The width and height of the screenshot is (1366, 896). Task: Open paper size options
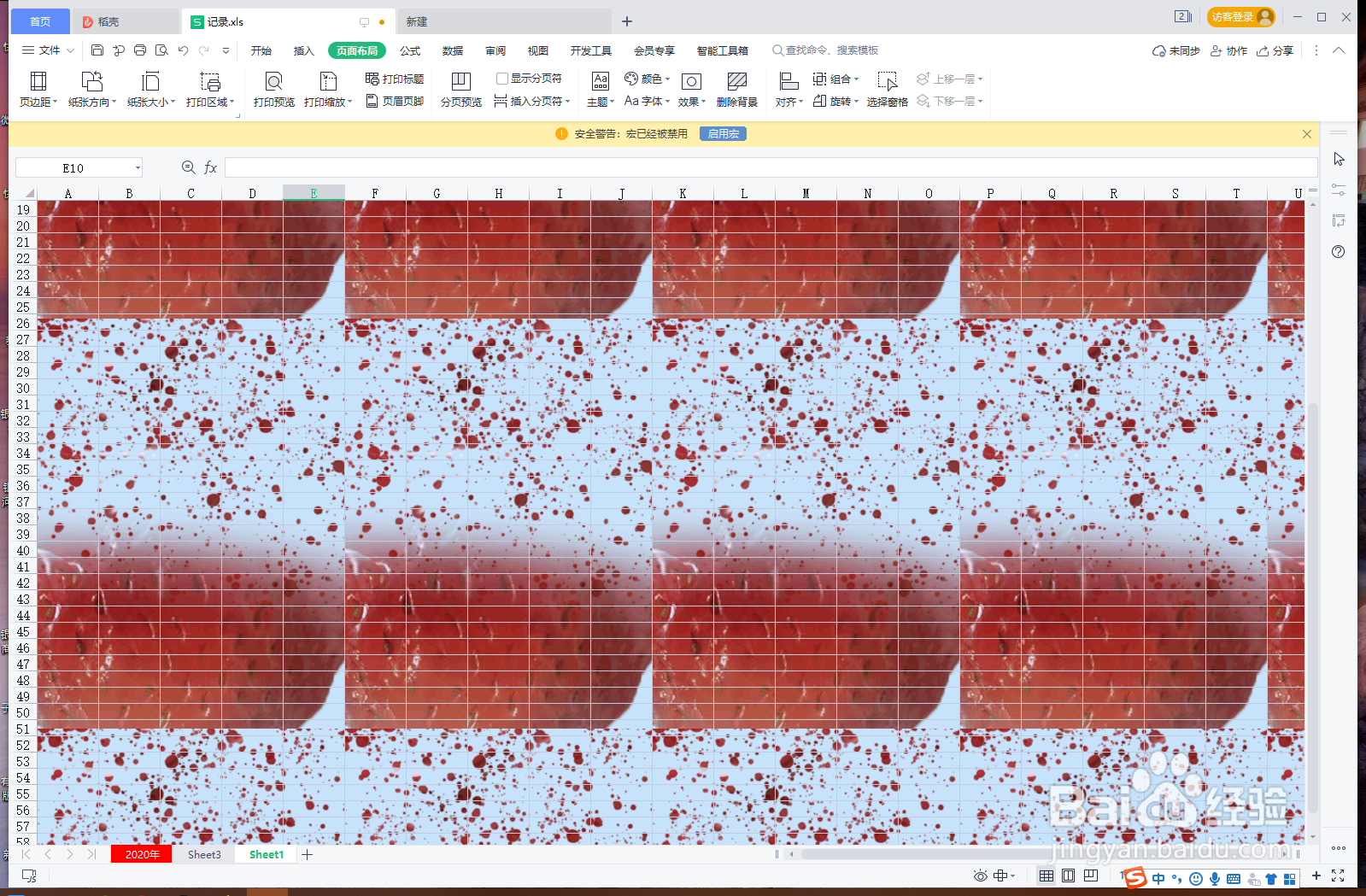[x=150, y=89]
